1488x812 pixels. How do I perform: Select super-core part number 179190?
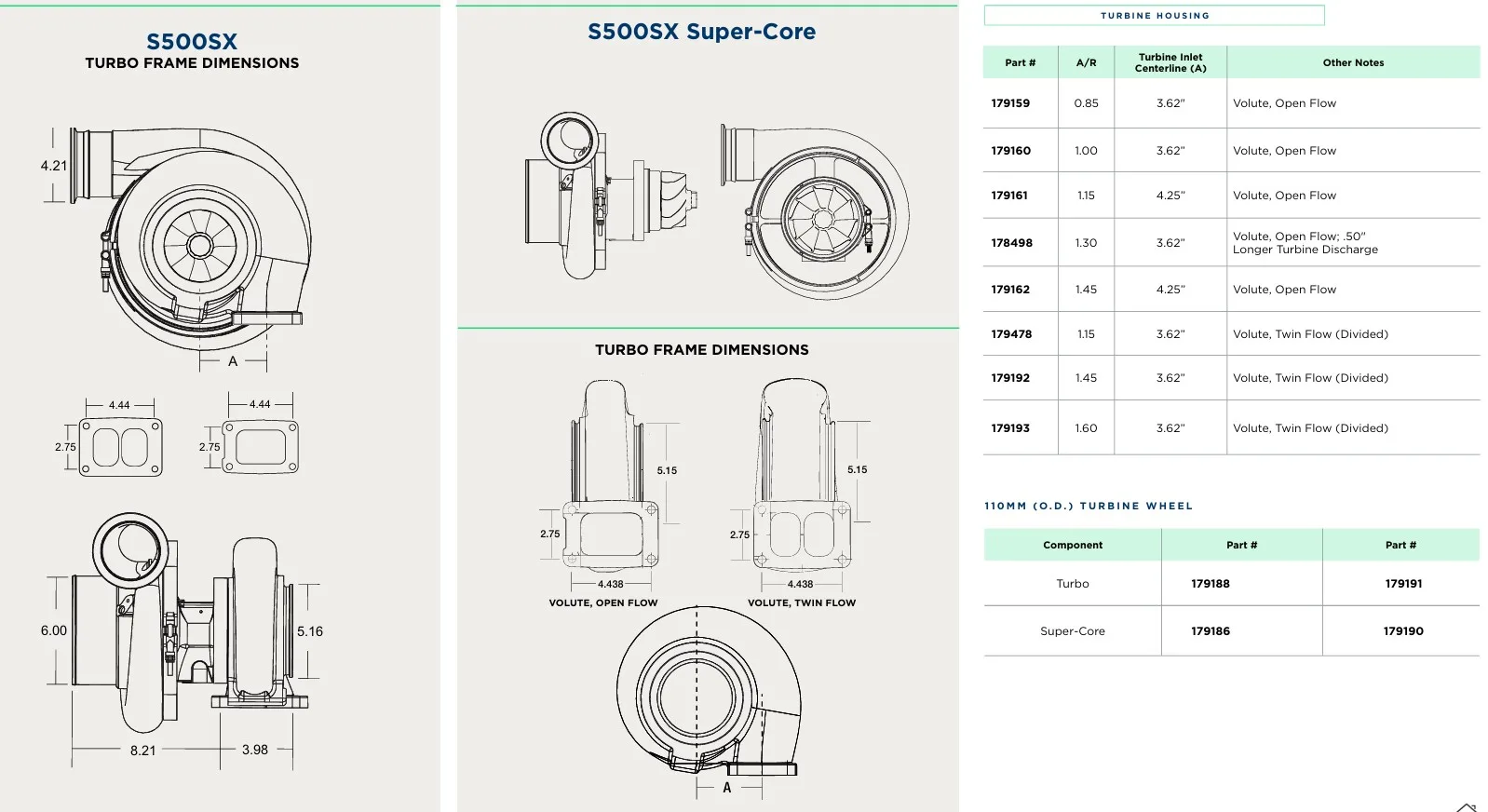tap(1403, 631)
